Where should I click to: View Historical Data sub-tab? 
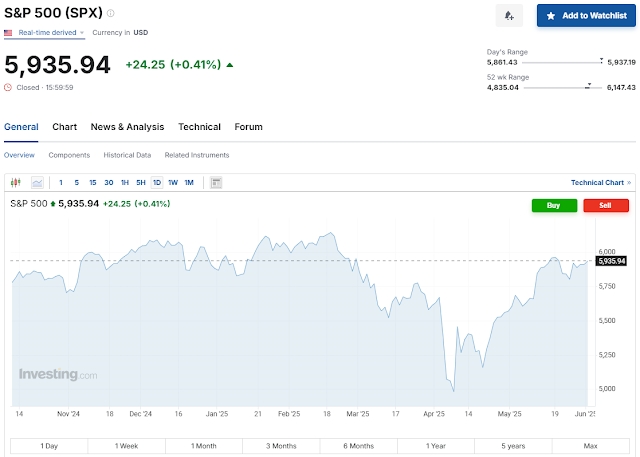[127, 155]
